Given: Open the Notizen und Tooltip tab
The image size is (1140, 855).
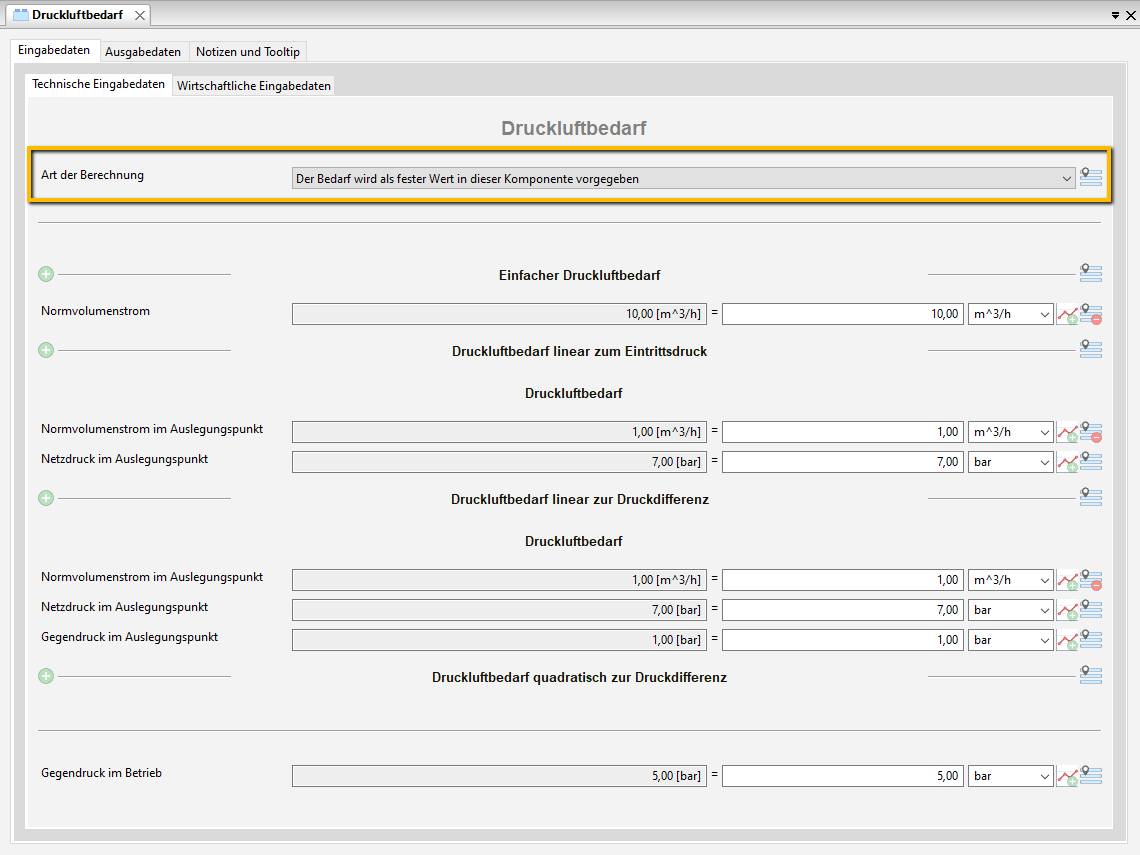Looking at the screenshot, I should coord(247,51).
